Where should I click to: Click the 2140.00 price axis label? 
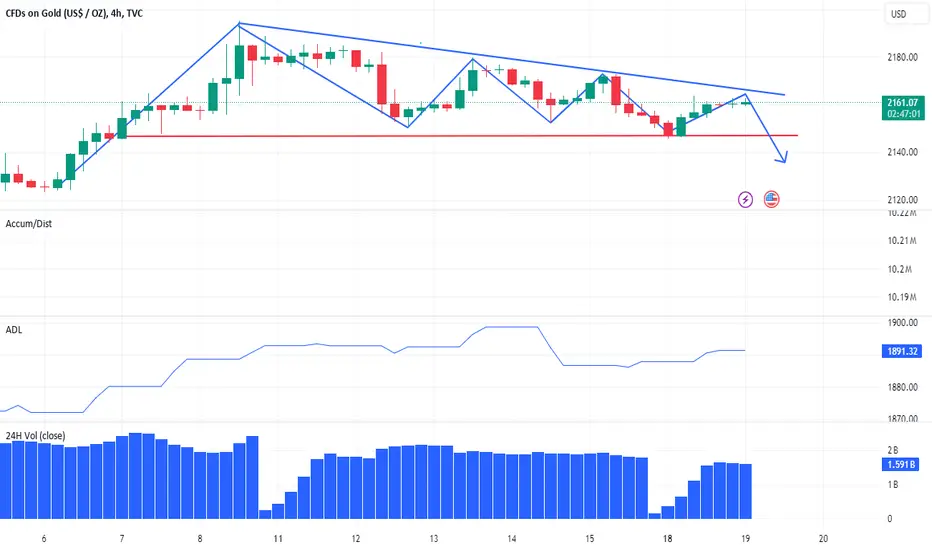[902, 152]
